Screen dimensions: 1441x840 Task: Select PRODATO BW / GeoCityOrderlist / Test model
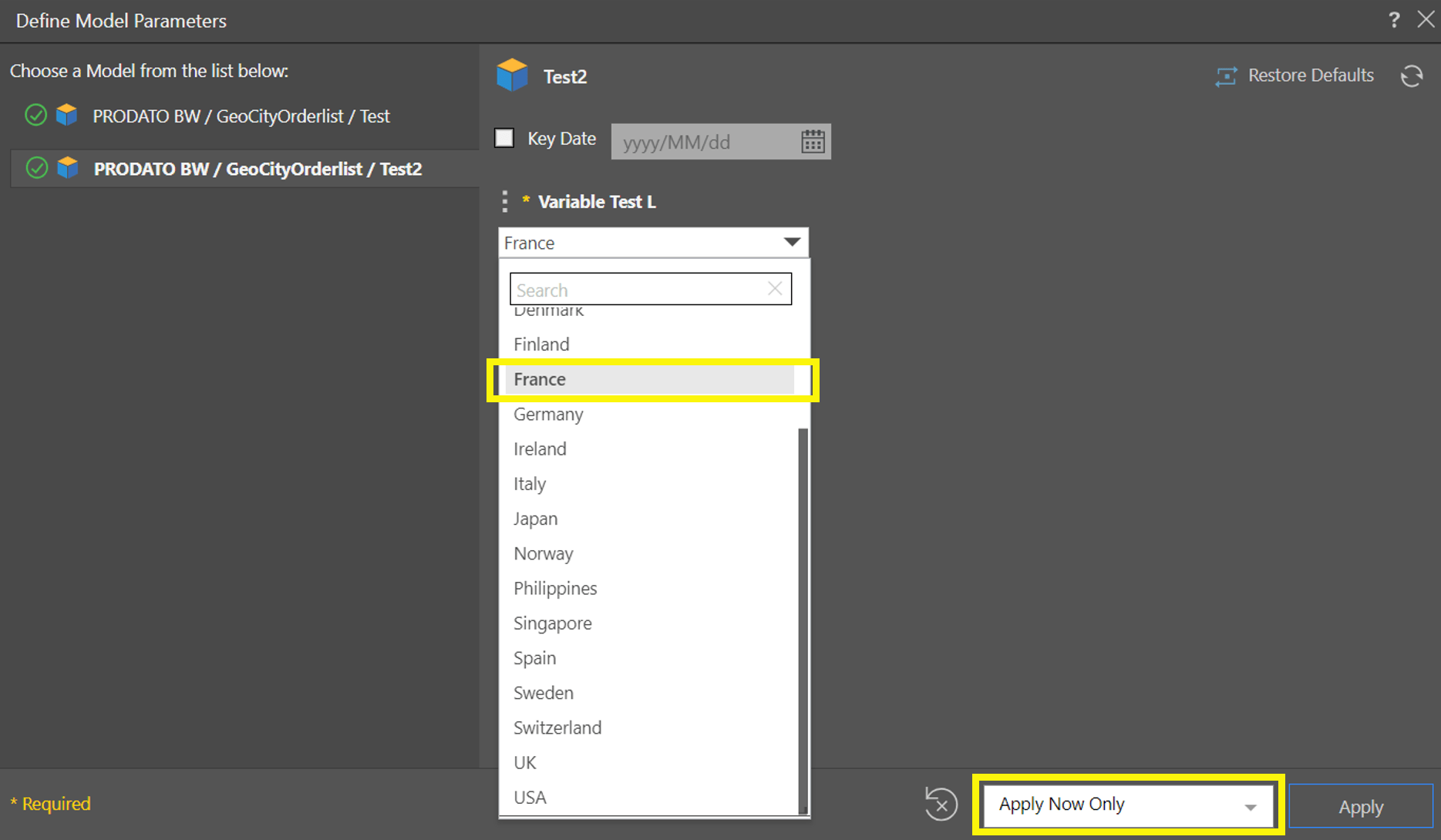pyautogui.click(x=241, y=116)
